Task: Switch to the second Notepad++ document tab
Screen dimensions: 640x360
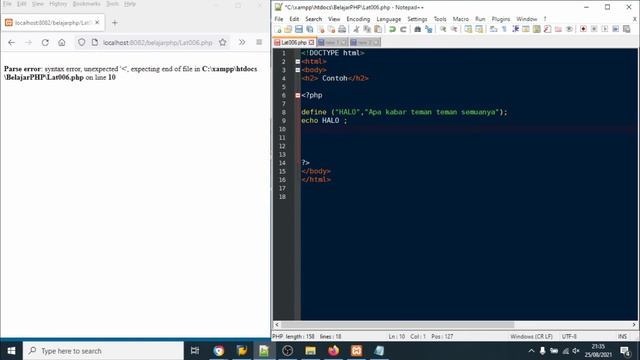Action: (332, 42)
